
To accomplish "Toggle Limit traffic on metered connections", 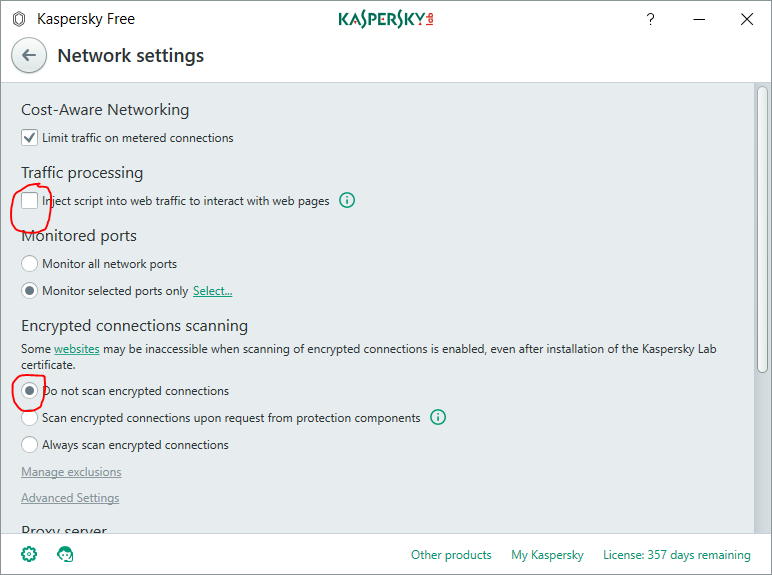I will 30,138.
